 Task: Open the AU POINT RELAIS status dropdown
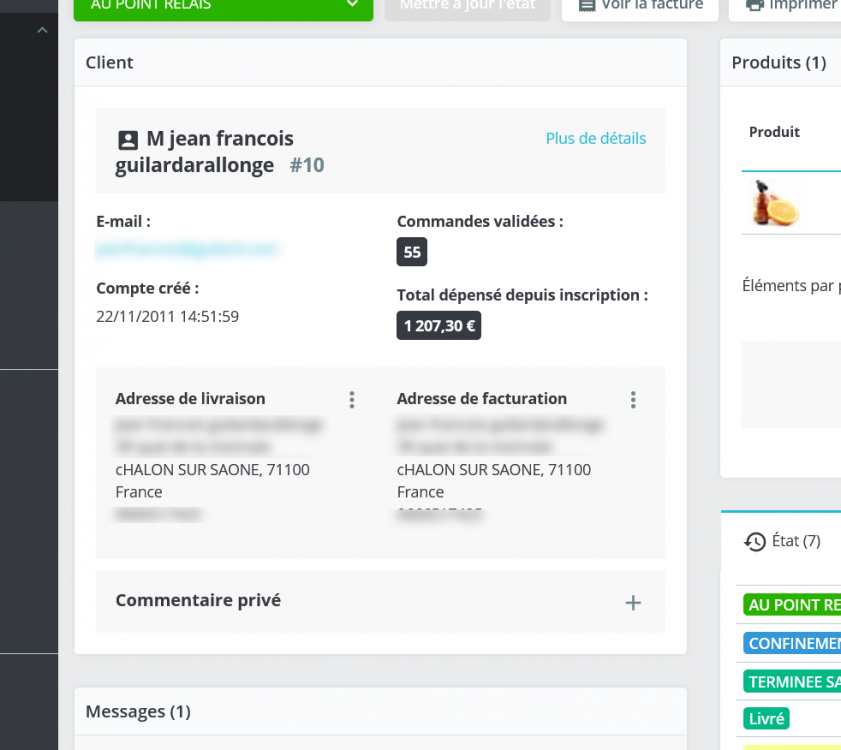223,6
